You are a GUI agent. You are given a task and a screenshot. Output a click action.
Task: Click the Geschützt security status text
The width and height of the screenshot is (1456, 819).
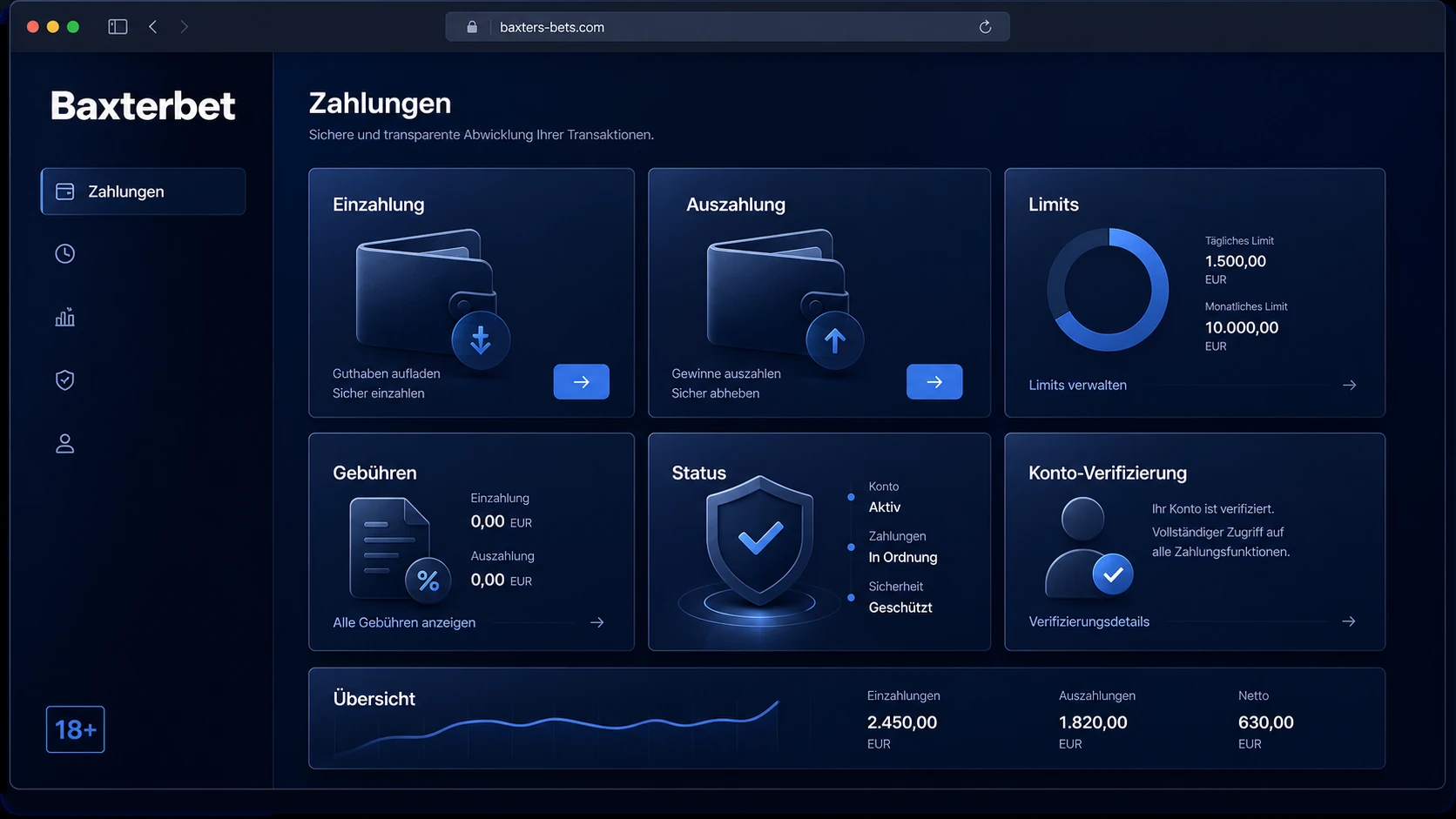900,608
